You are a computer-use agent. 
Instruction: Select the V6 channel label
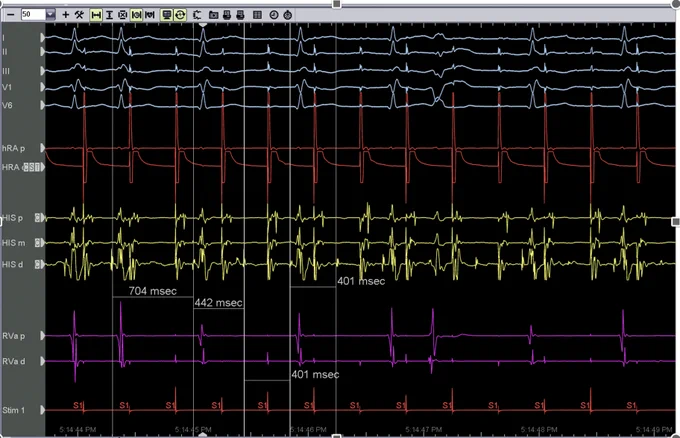coord(7,105)
